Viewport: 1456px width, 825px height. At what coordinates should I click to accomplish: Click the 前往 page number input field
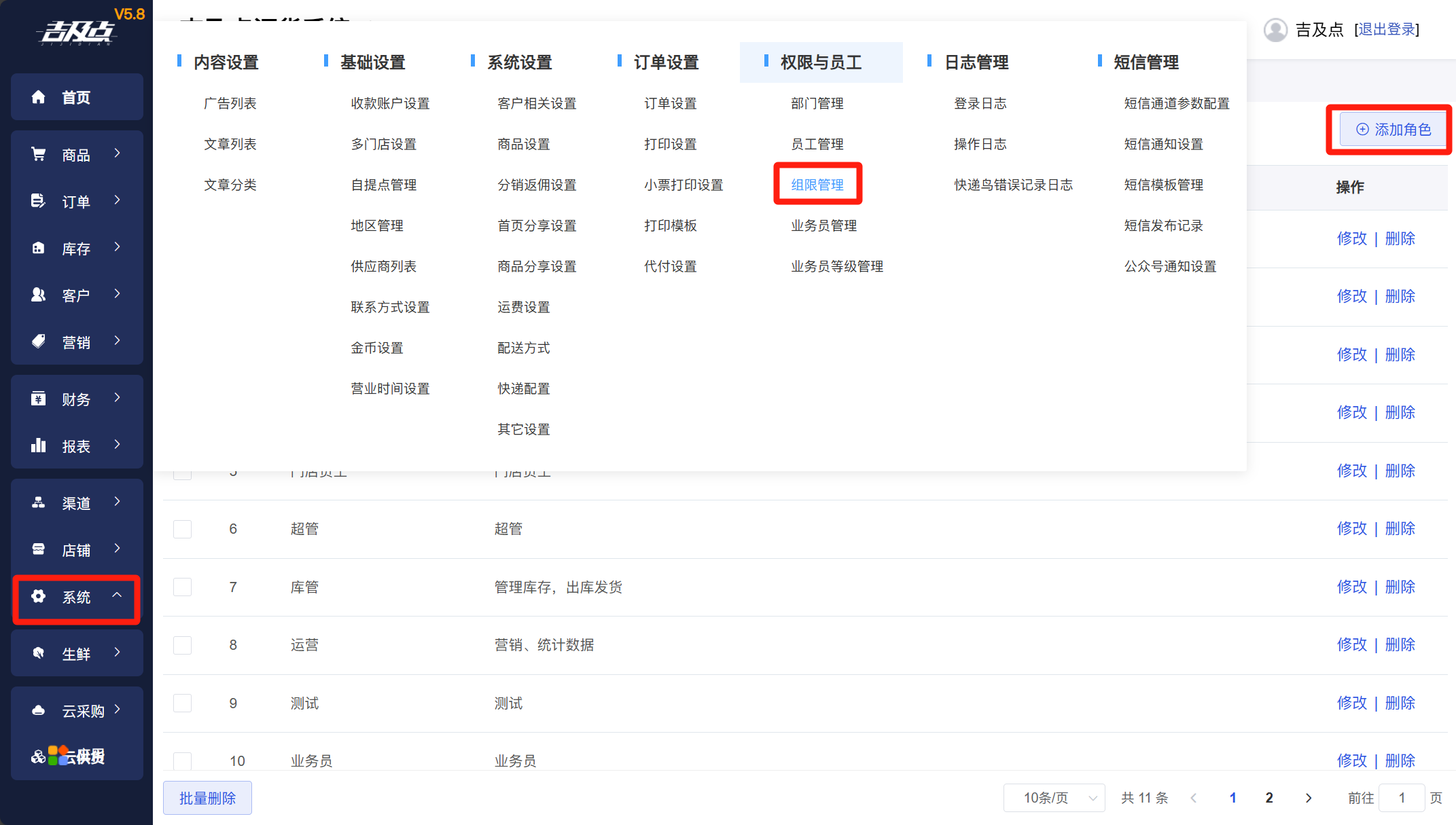tap(1401, 798)
